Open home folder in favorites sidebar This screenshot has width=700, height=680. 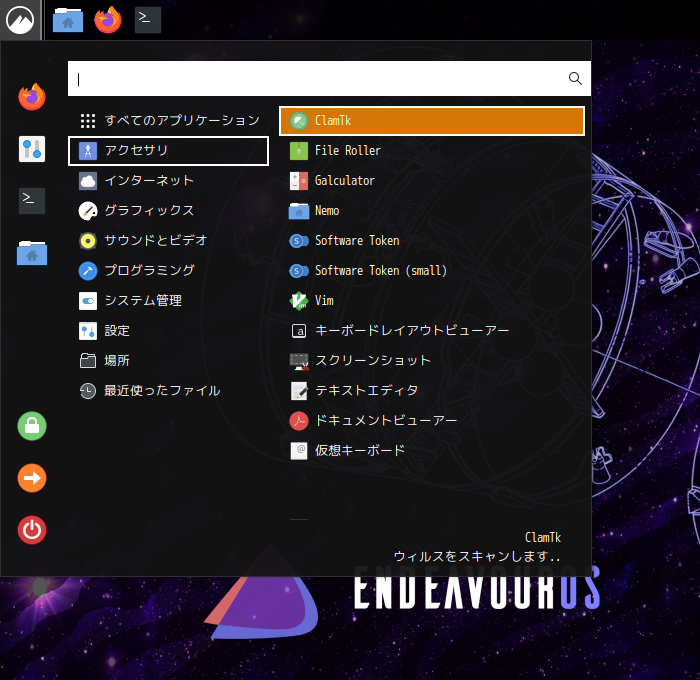[32, 253]
